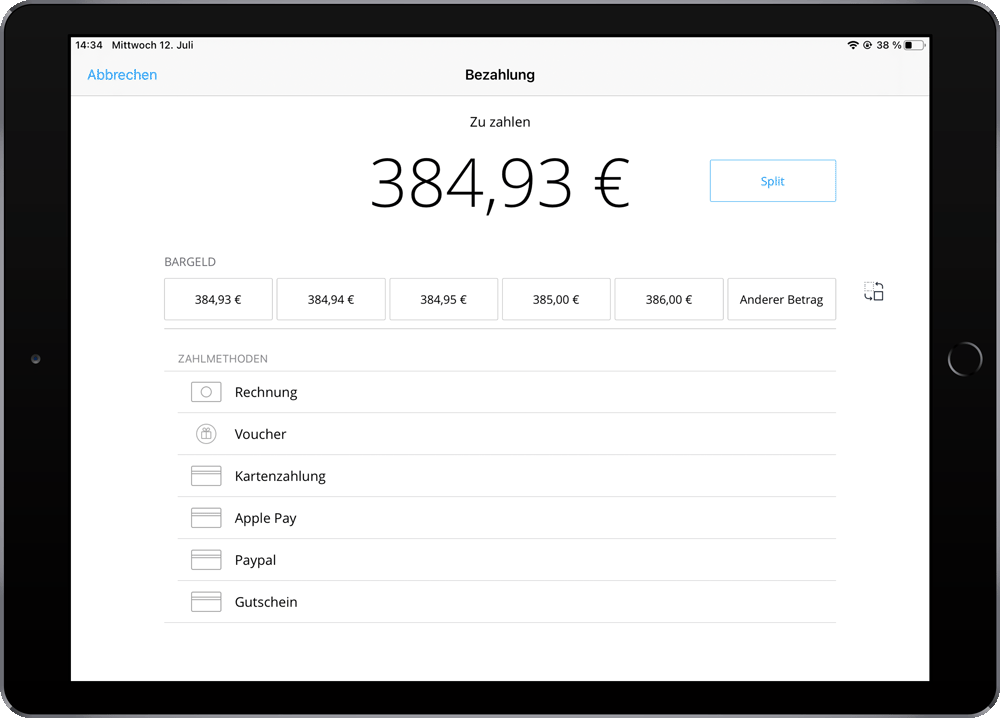Tap the swap layout icon beside cash amounts

tap(874, 291)
